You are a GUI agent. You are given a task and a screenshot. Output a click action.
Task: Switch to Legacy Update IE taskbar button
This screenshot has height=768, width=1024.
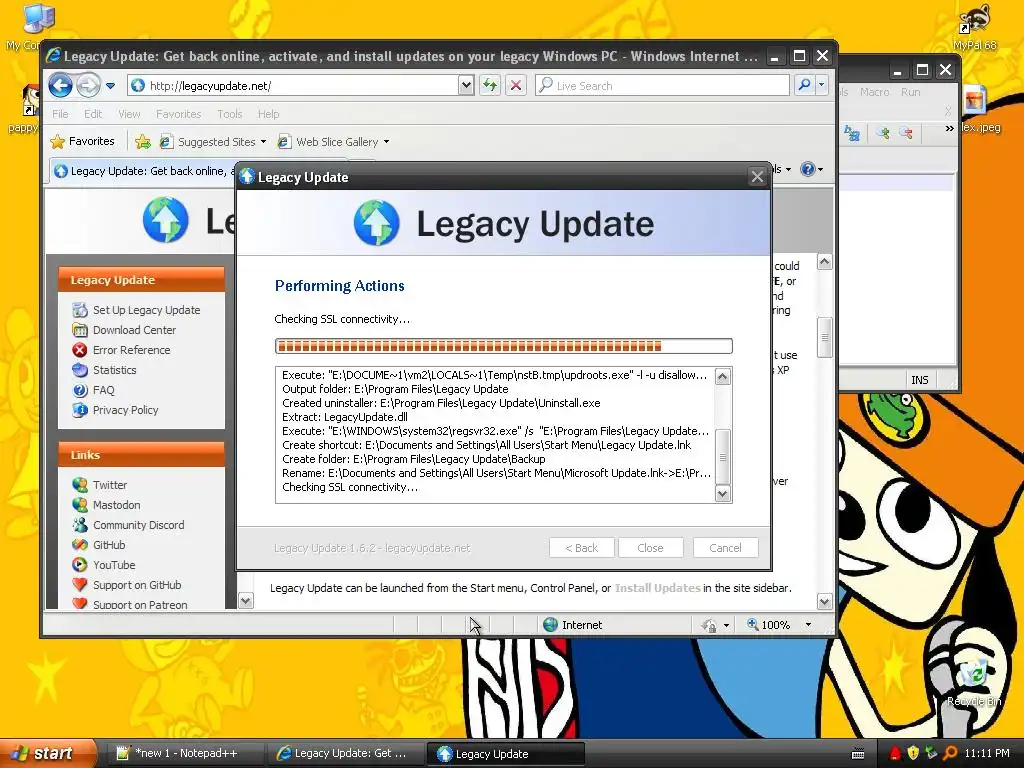(345, 754)
